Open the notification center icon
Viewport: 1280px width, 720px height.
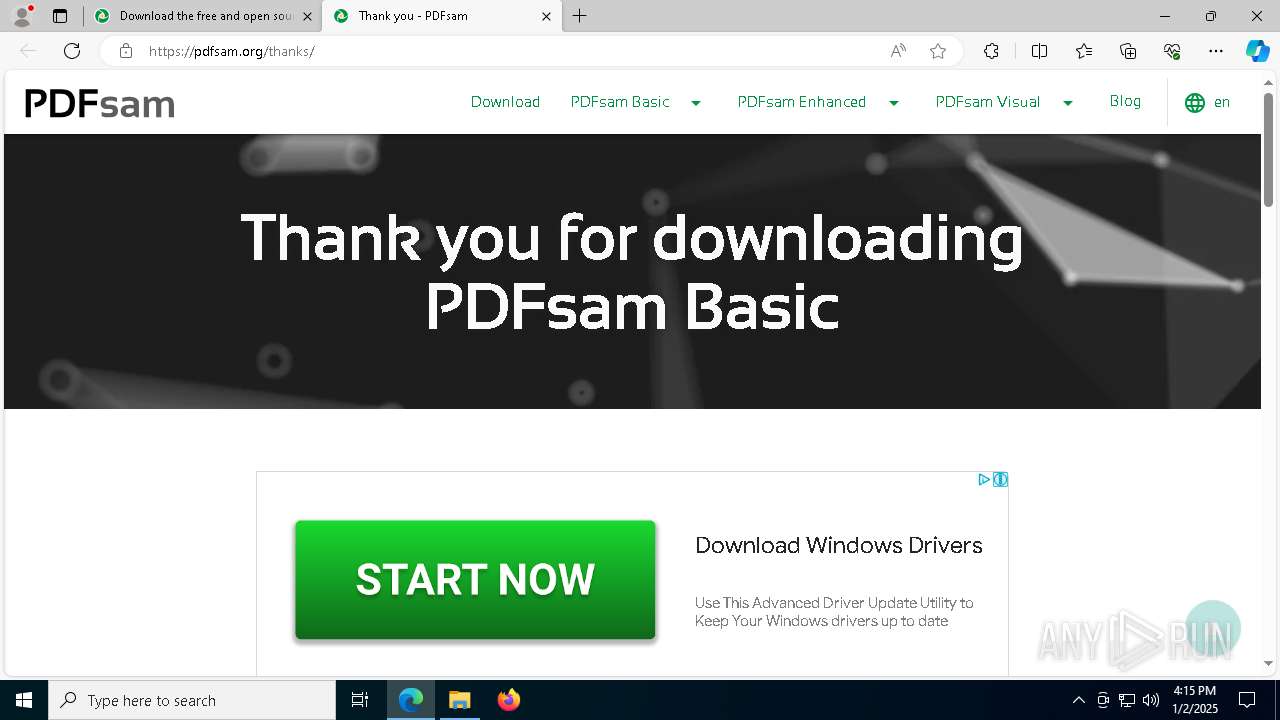1247,700
